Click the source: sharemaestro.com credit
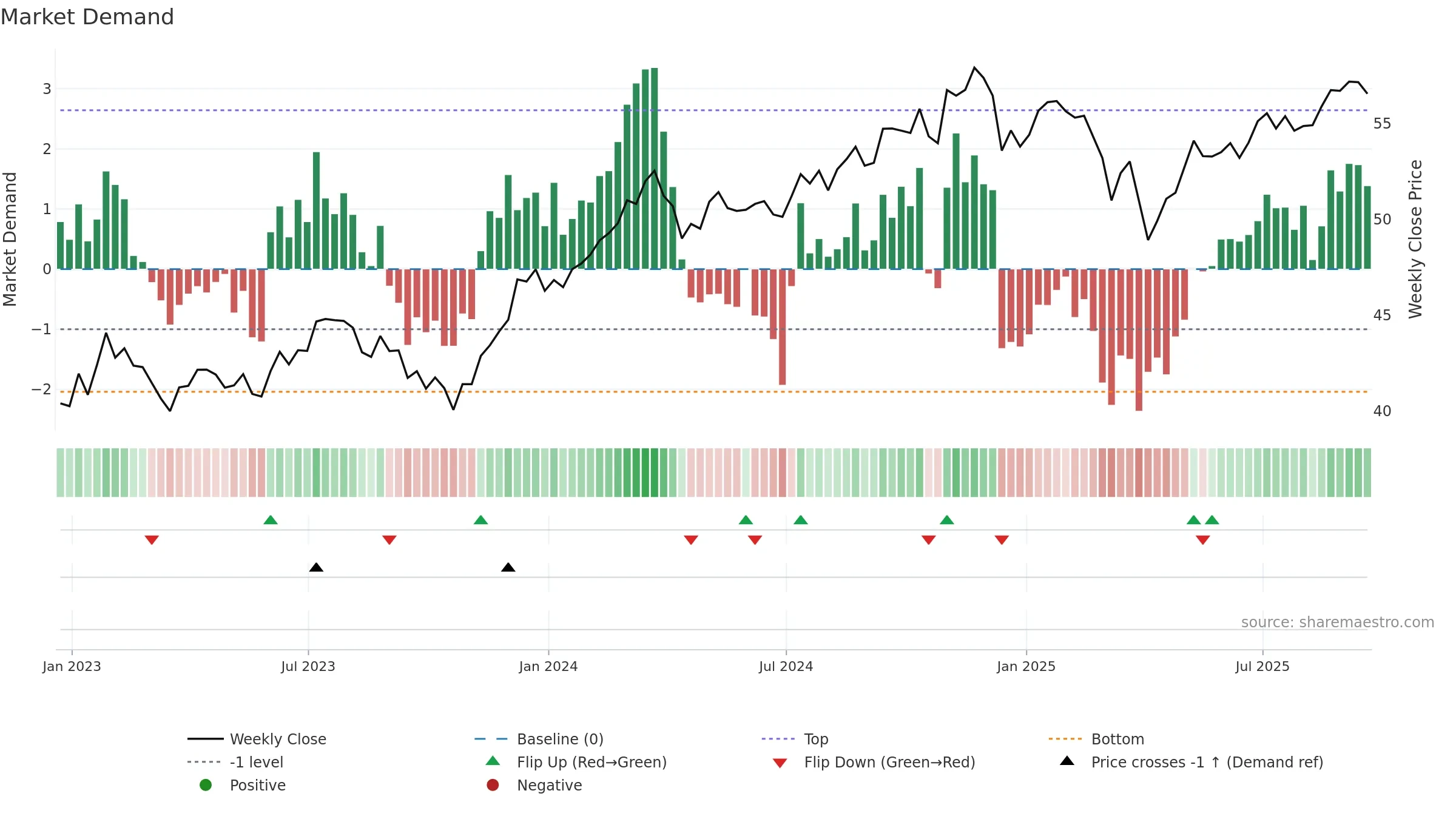This screenshot has width=1456, height=819. 1338,622
